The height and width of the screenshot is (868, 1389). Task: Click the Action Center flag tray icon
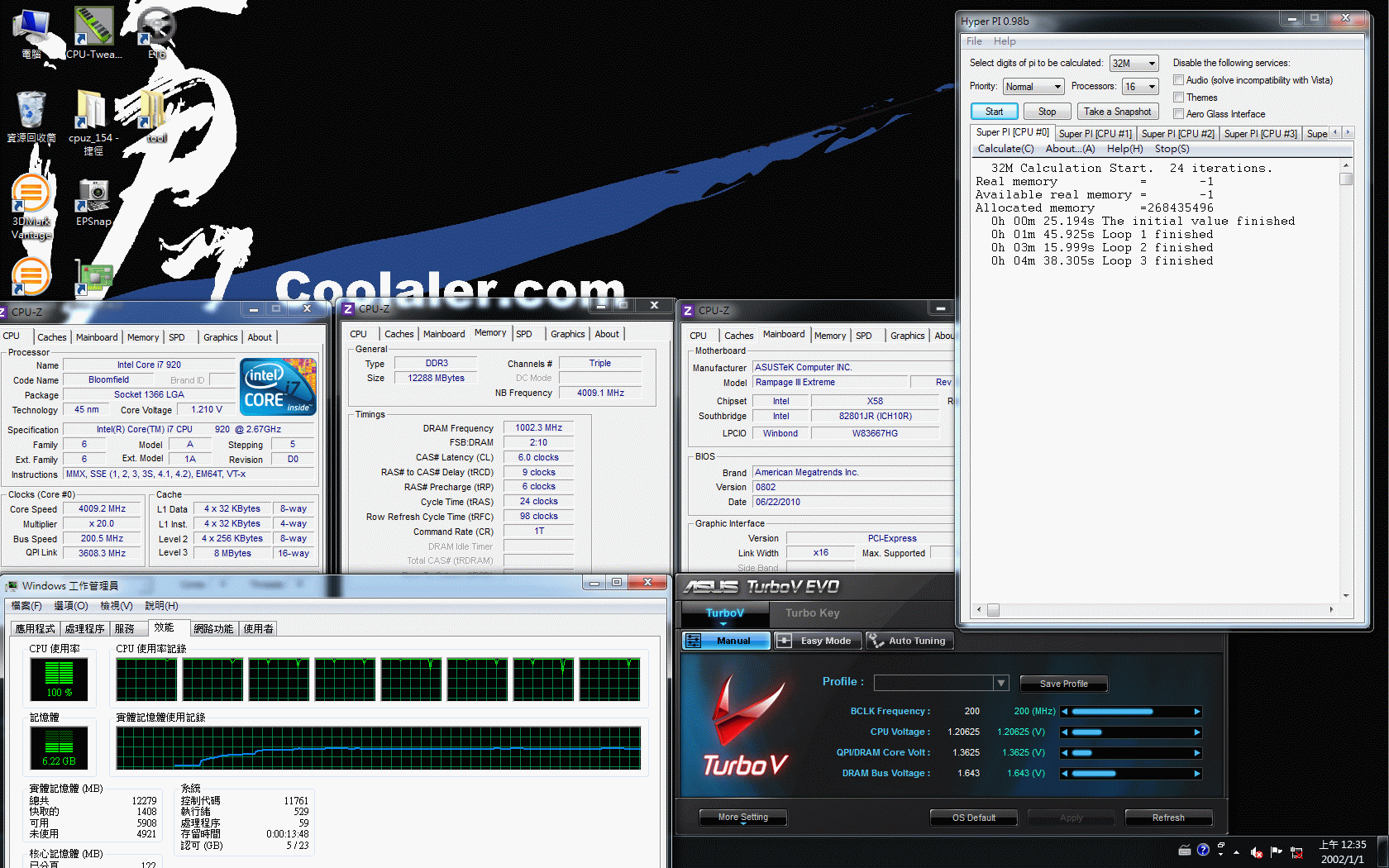(x=1277, y=851)
